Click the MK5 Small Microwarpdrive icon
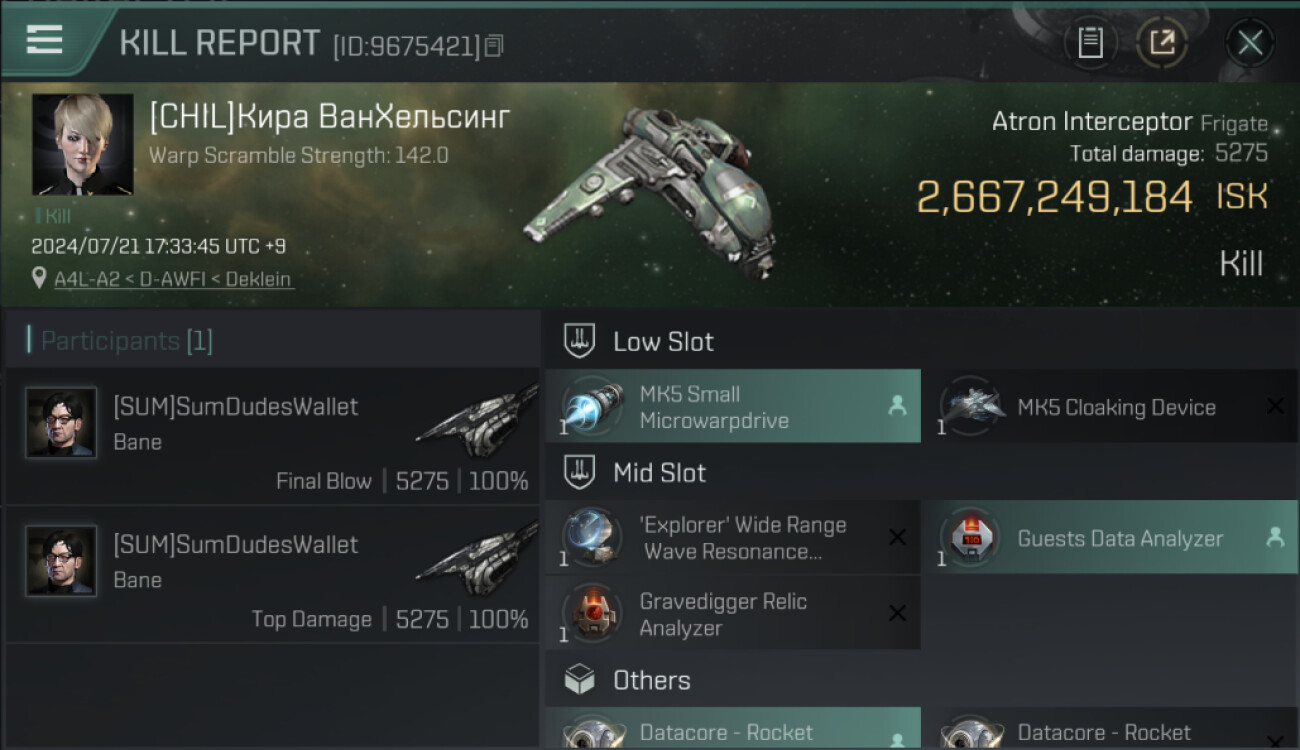Viewport: 1300px width, 750px height. (x=592, y=407)
